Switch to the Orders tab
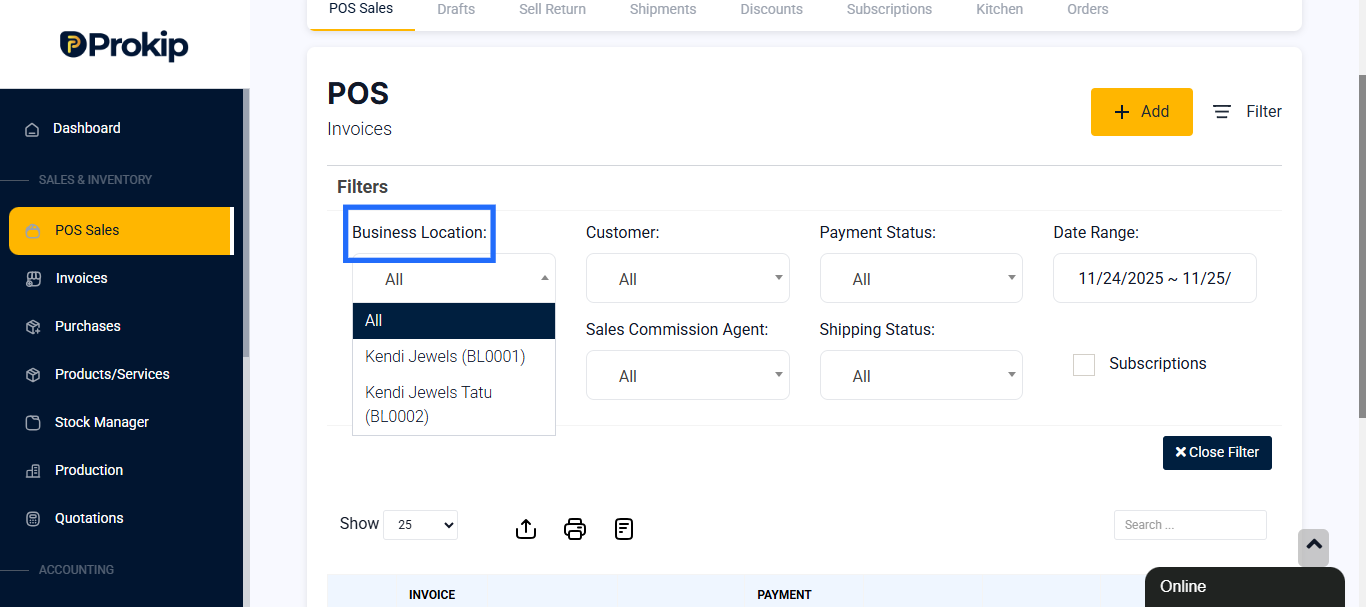Viewport: 1366px width, 607px height. pos(1087,9)
